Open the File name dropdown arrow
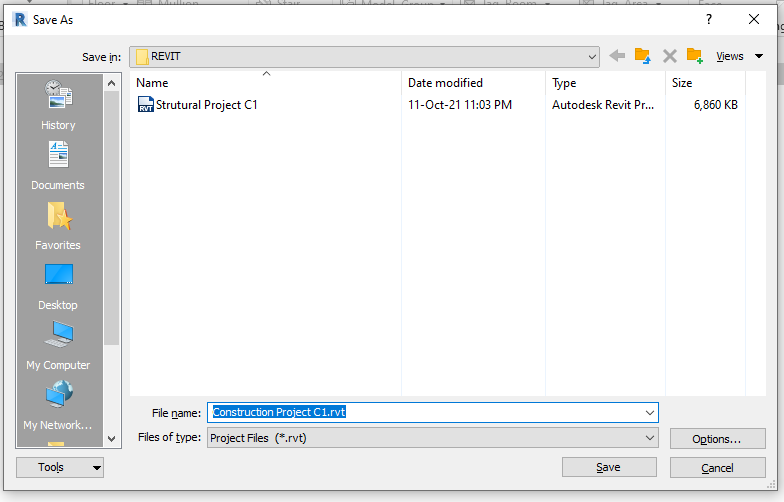The image size is (784, 502). click(650, 412)
